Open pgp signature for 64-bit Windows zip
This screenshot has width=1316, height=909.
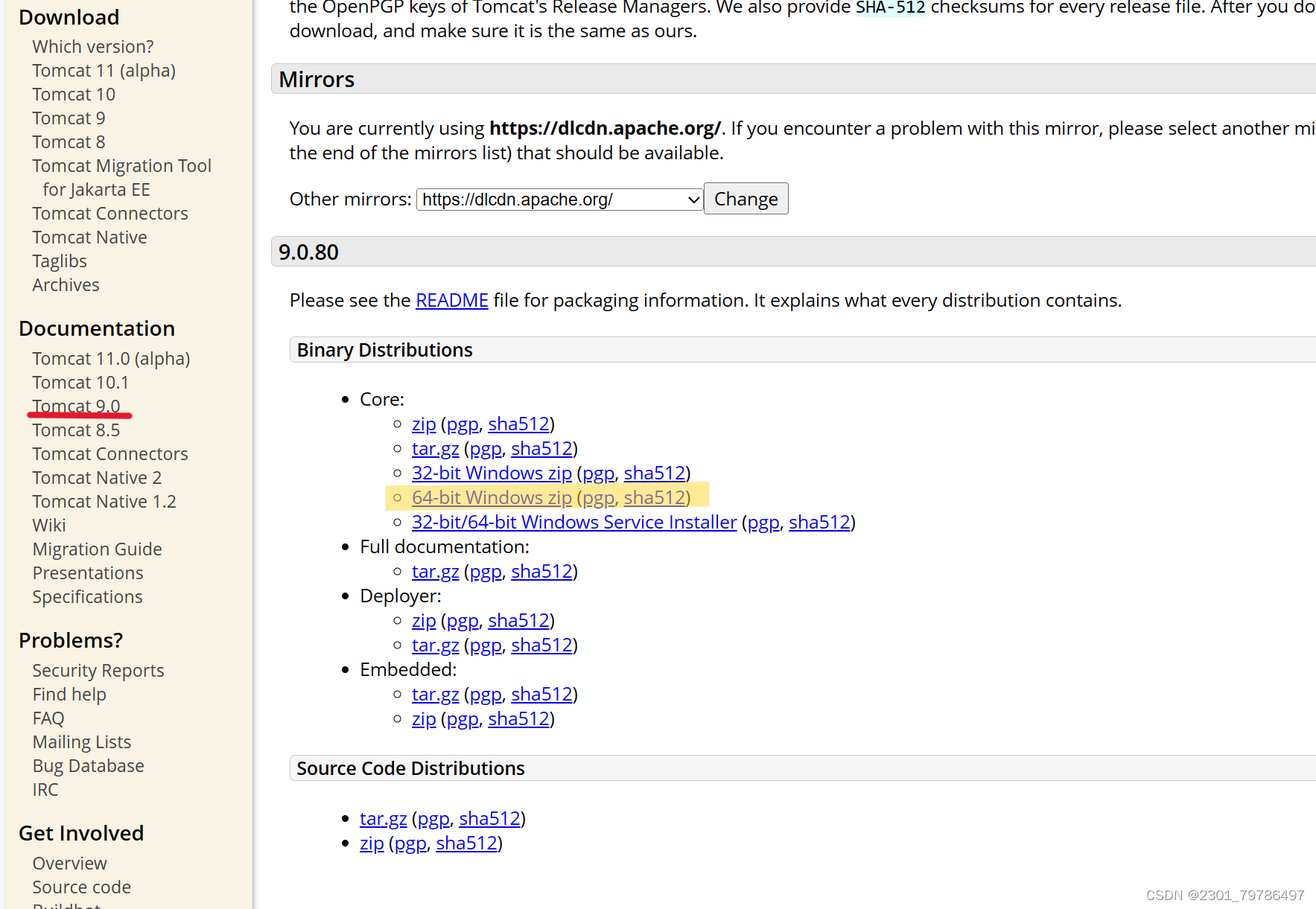(x=598, y=497)
